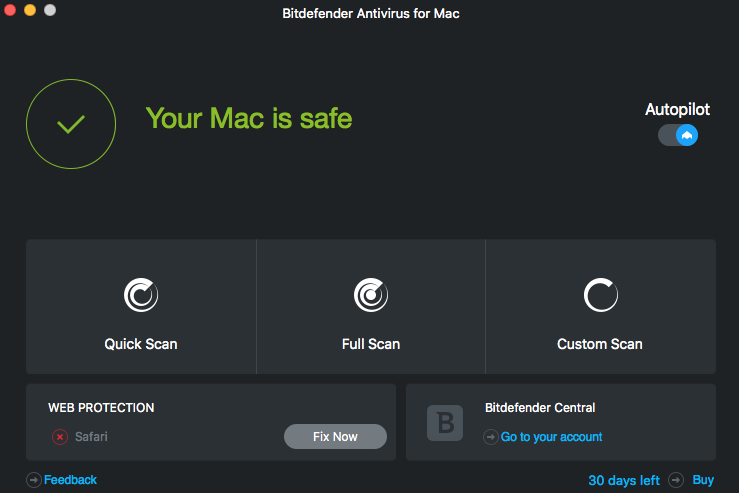This screenshot has width=739, height=493.
Task: Click the arrow icon beside Feedback
Action: (x=33, y=480)
